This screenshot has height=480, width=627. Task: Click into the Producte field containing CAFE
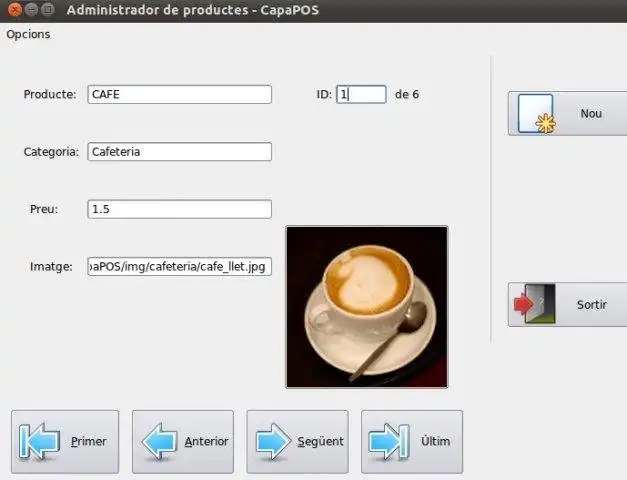point(180,94)
